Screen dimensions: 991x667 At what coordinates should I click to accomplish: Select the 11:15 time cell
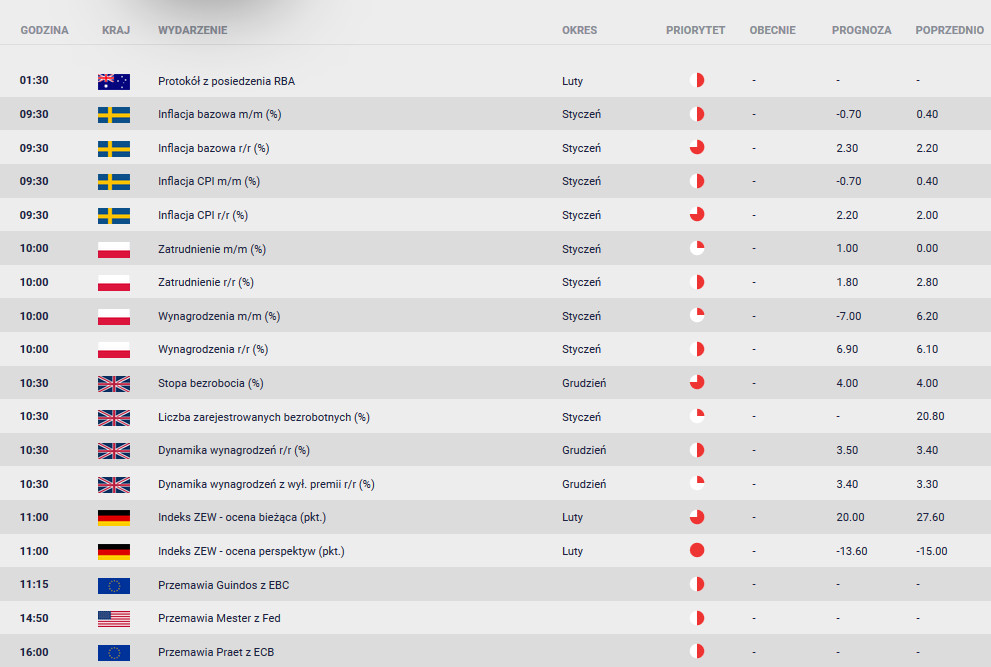(34, 584)
